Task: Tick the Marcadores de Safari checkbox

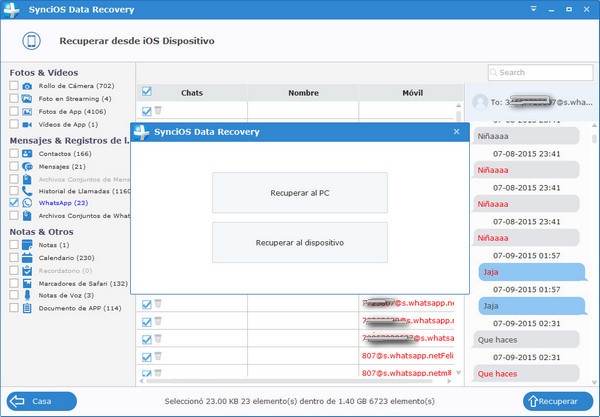Action: click(14, 283)
